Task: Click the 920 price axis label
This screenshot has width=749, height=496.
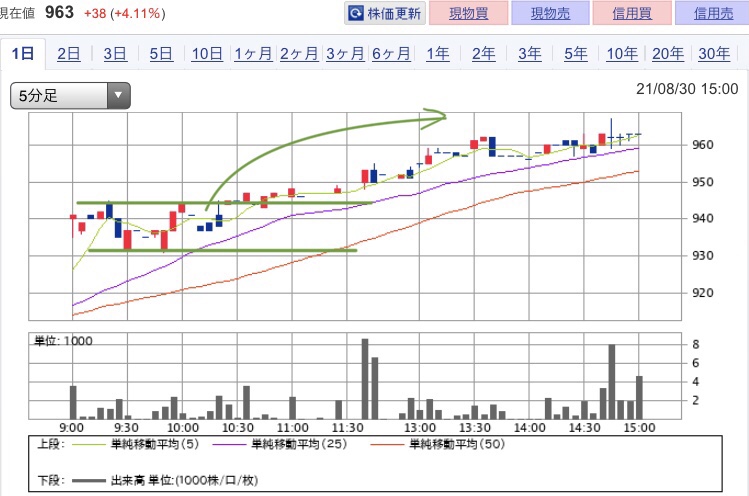Action: (703, 292)
